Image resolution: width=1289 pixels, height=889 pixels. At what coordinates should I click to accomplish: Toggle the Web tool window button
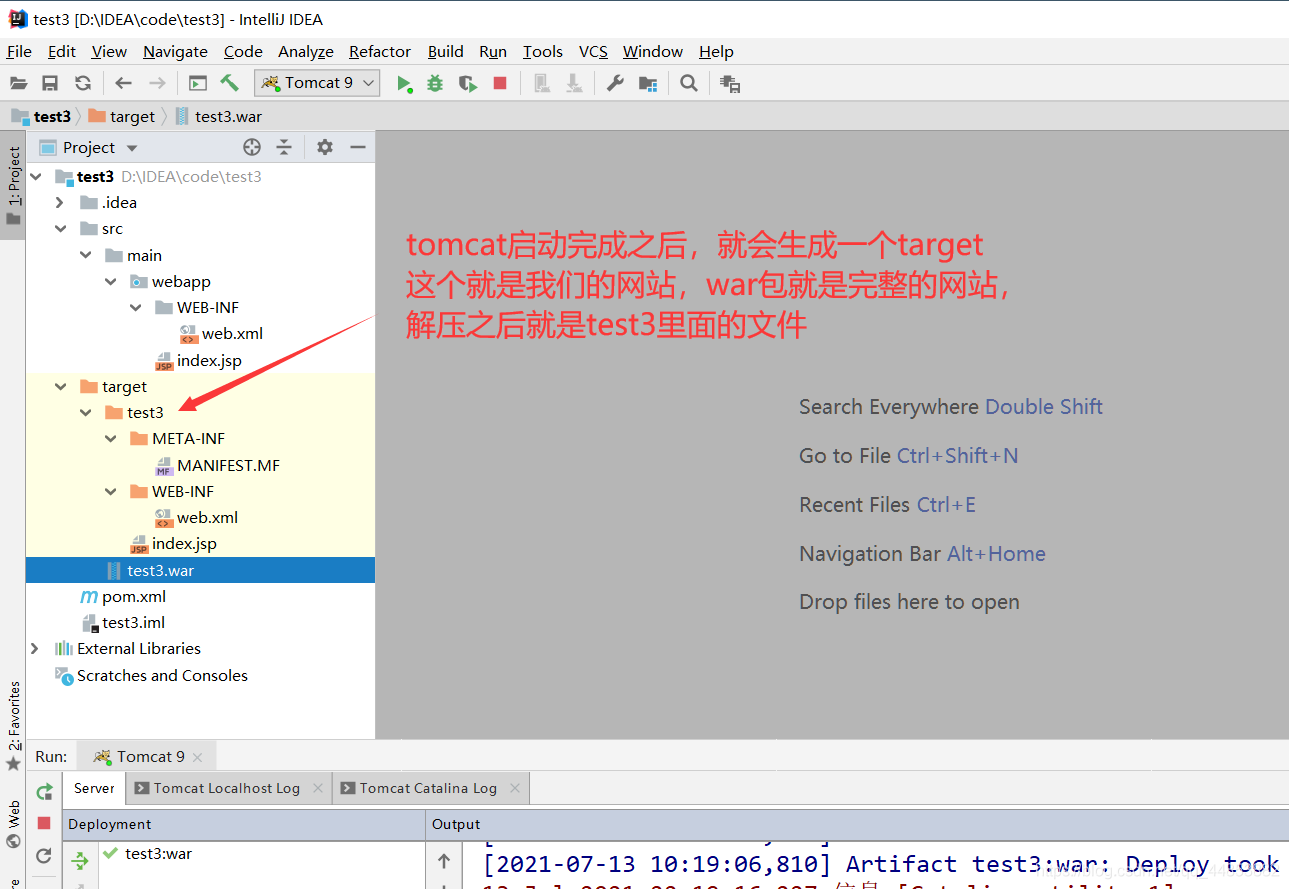click(13, 822)
